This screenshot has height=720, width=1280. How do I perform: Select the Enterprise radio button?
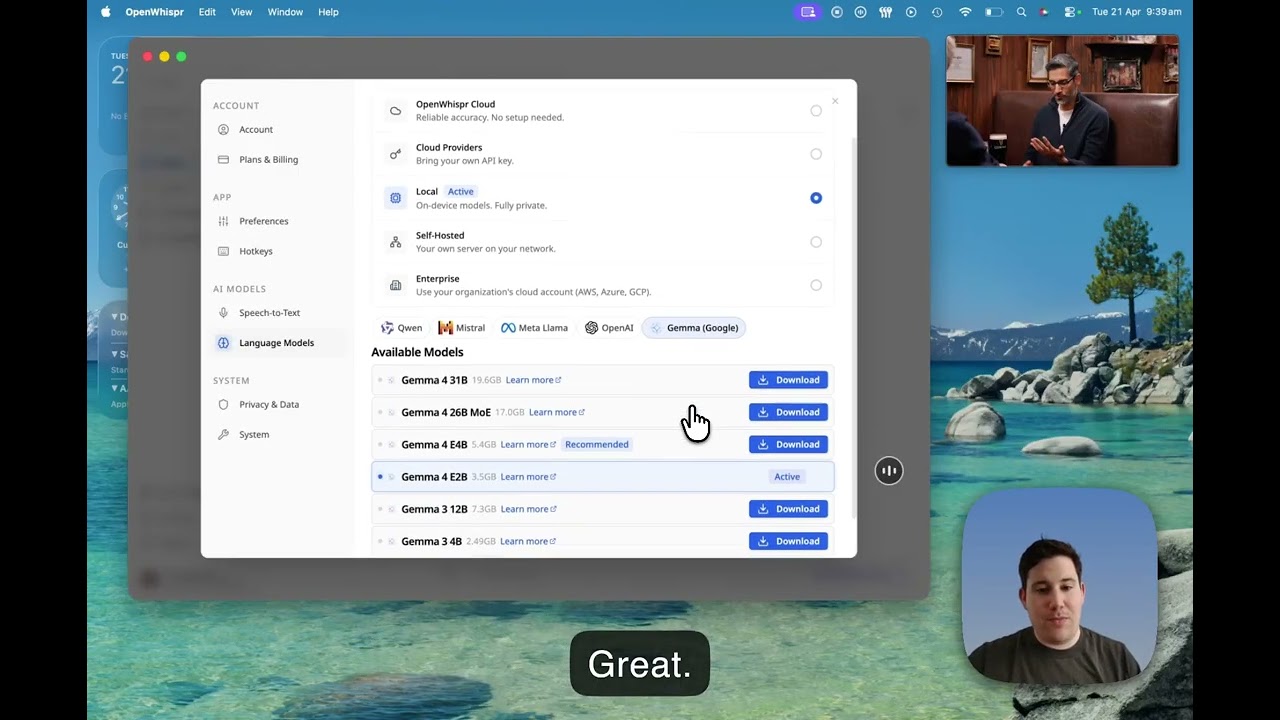816,285
